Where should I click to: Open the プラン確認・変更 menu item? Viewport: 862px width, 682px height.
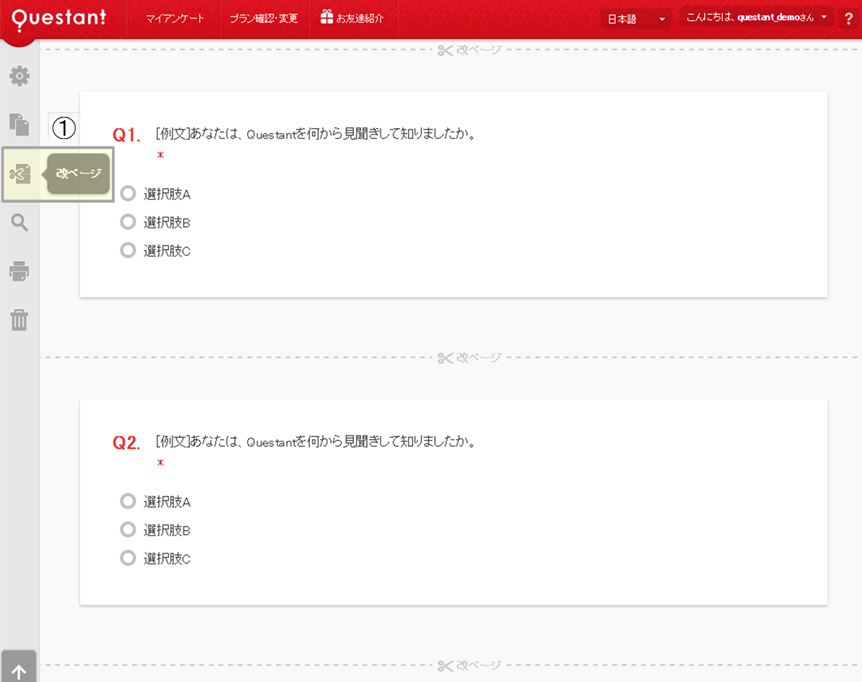(x=264, y=19)
